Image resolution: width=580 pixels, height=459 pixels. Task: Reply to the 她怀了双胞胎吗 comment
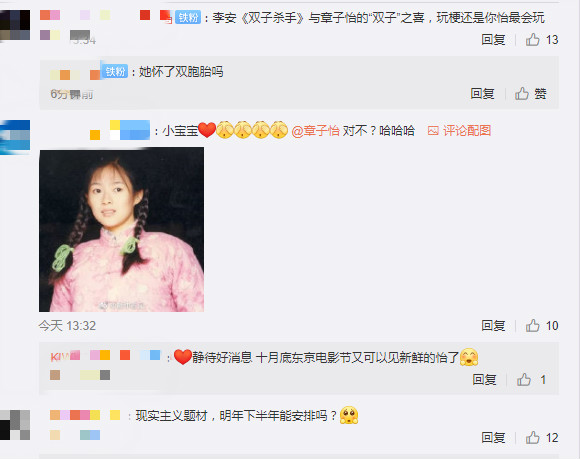click(x=482, y=94)
